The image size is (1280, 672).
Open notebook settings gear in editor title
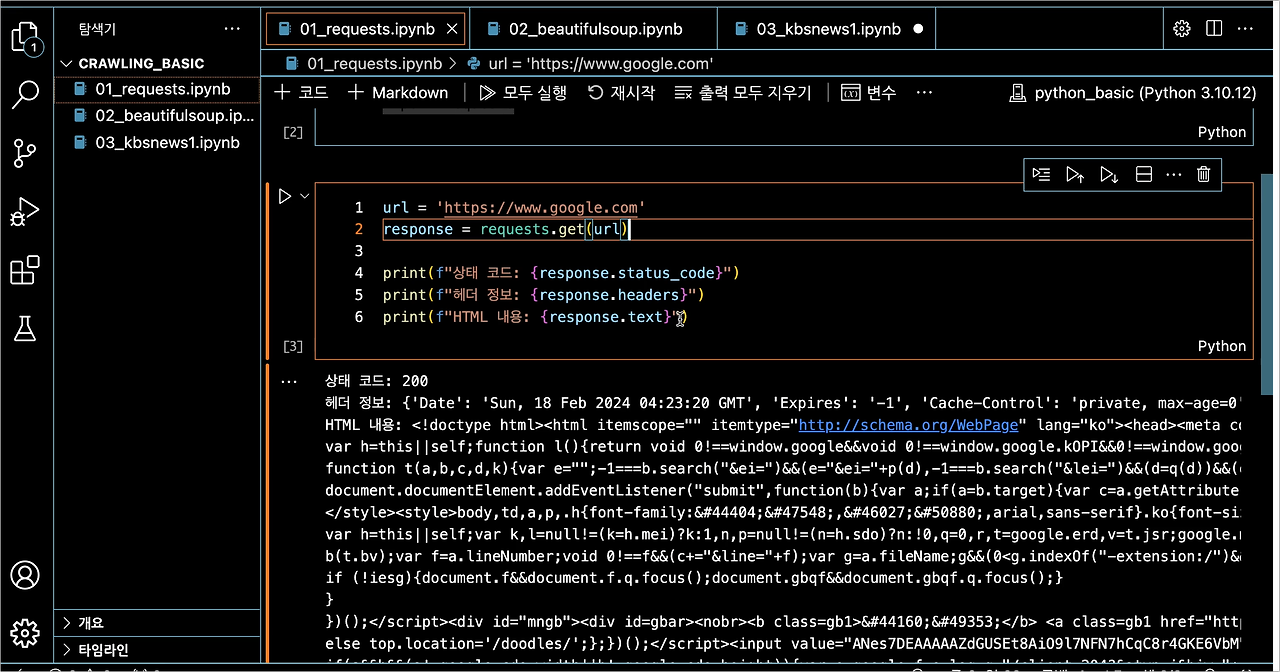(1181, 29)
